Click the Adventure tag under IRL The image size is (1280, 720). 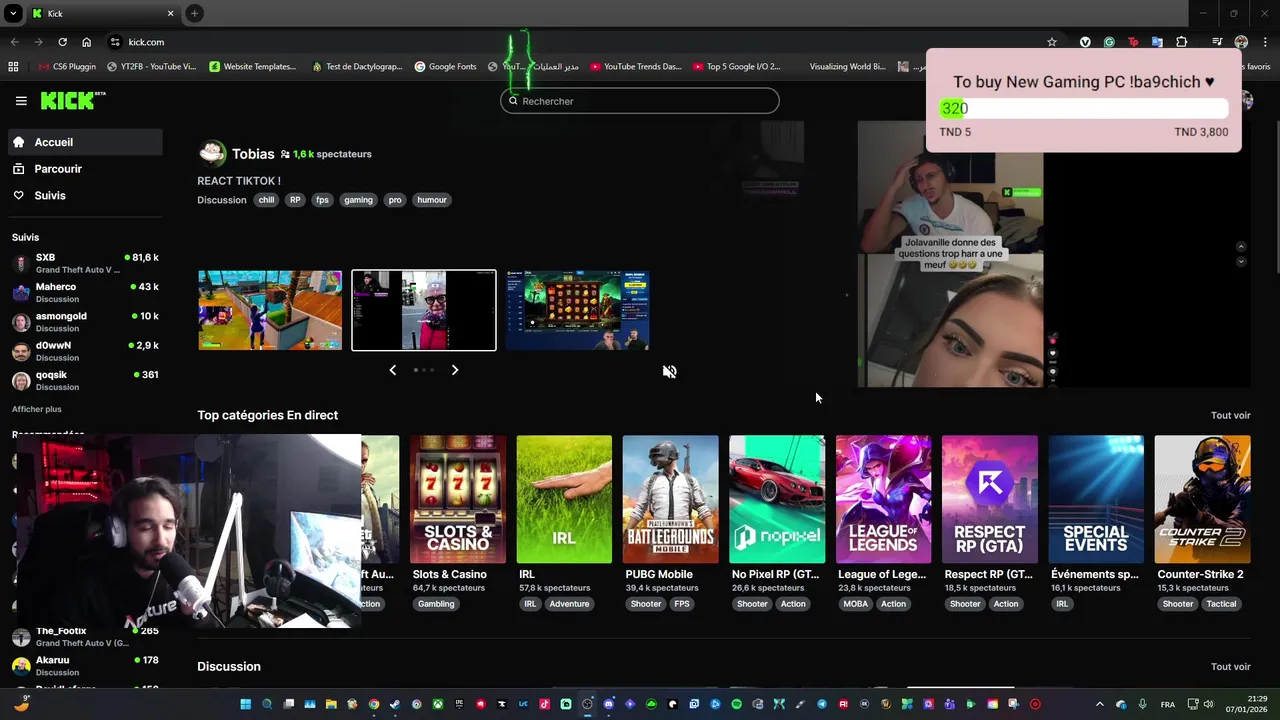pos(569,604)
